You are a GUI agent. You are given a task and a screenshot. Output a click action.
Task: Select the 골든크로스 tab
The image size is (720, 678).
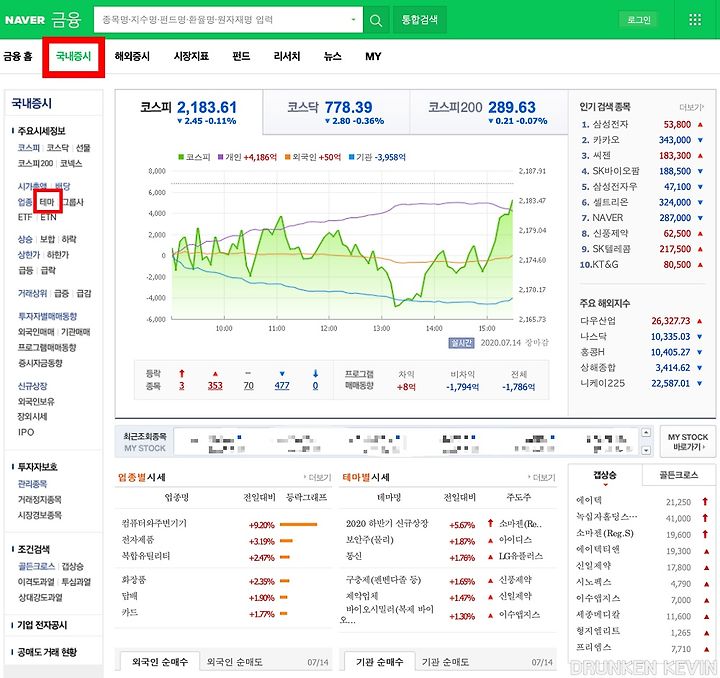[678, 475]
